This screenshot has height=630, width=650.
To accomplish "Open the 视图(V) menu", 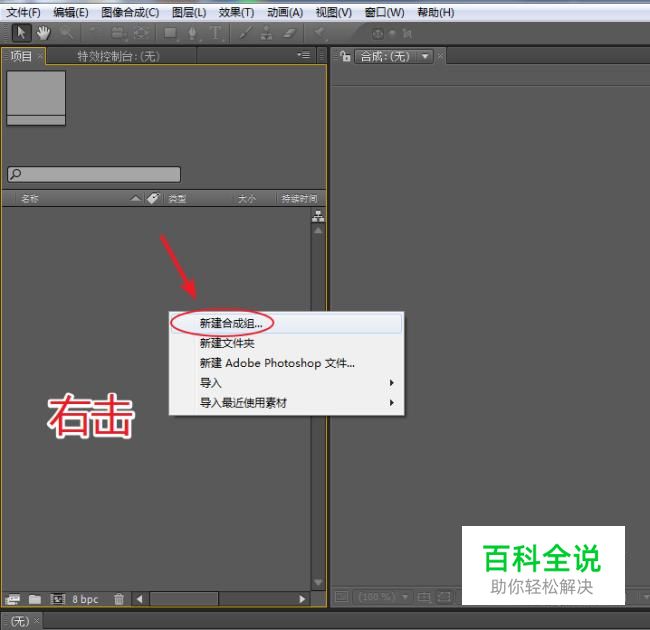I will [x=334, y=12].
